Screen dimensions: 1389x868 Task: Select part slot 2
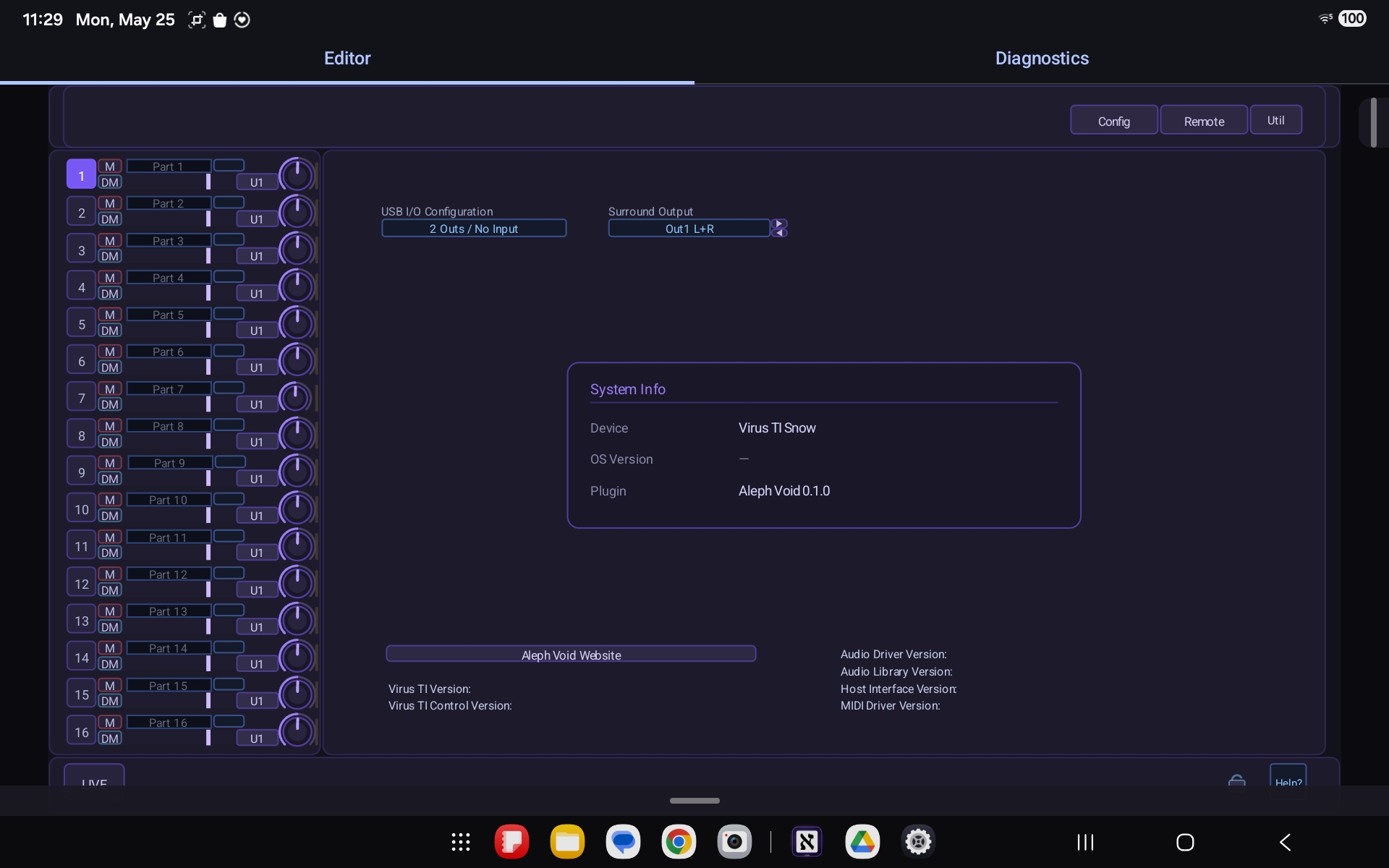81,213
